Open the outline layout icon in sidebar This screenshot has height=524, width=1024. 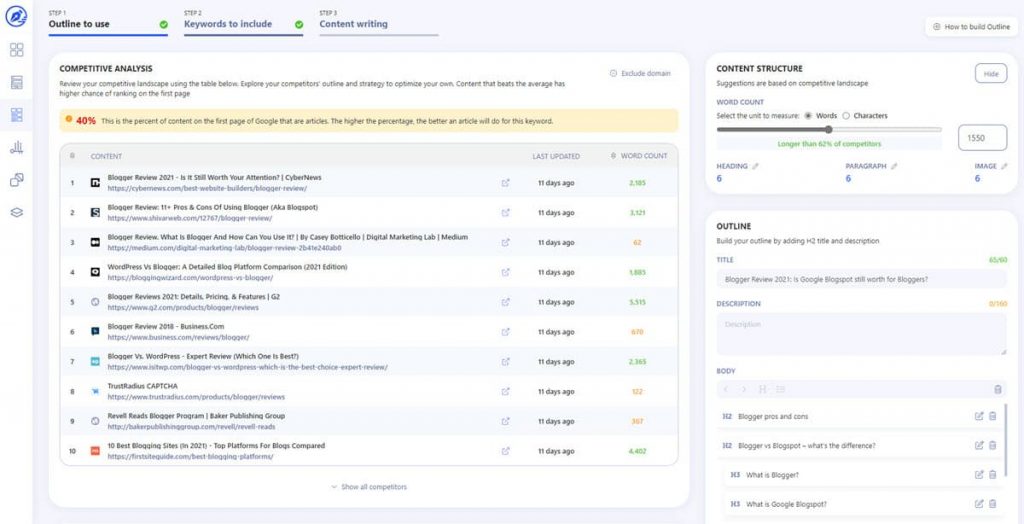(x=16, y=115)
